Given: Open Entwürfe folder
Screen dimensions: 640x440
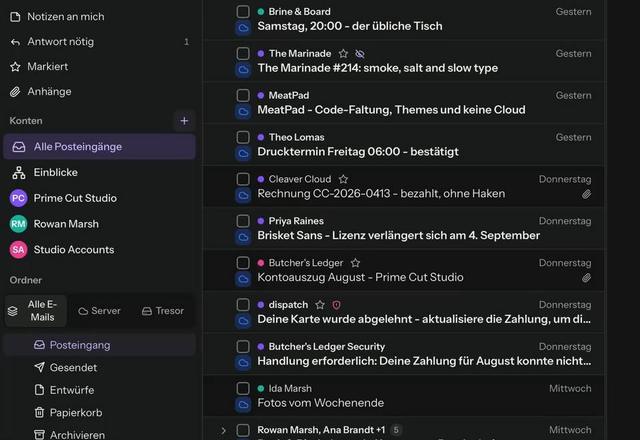Looking at the screenshot, I should [x=99, y=390].
